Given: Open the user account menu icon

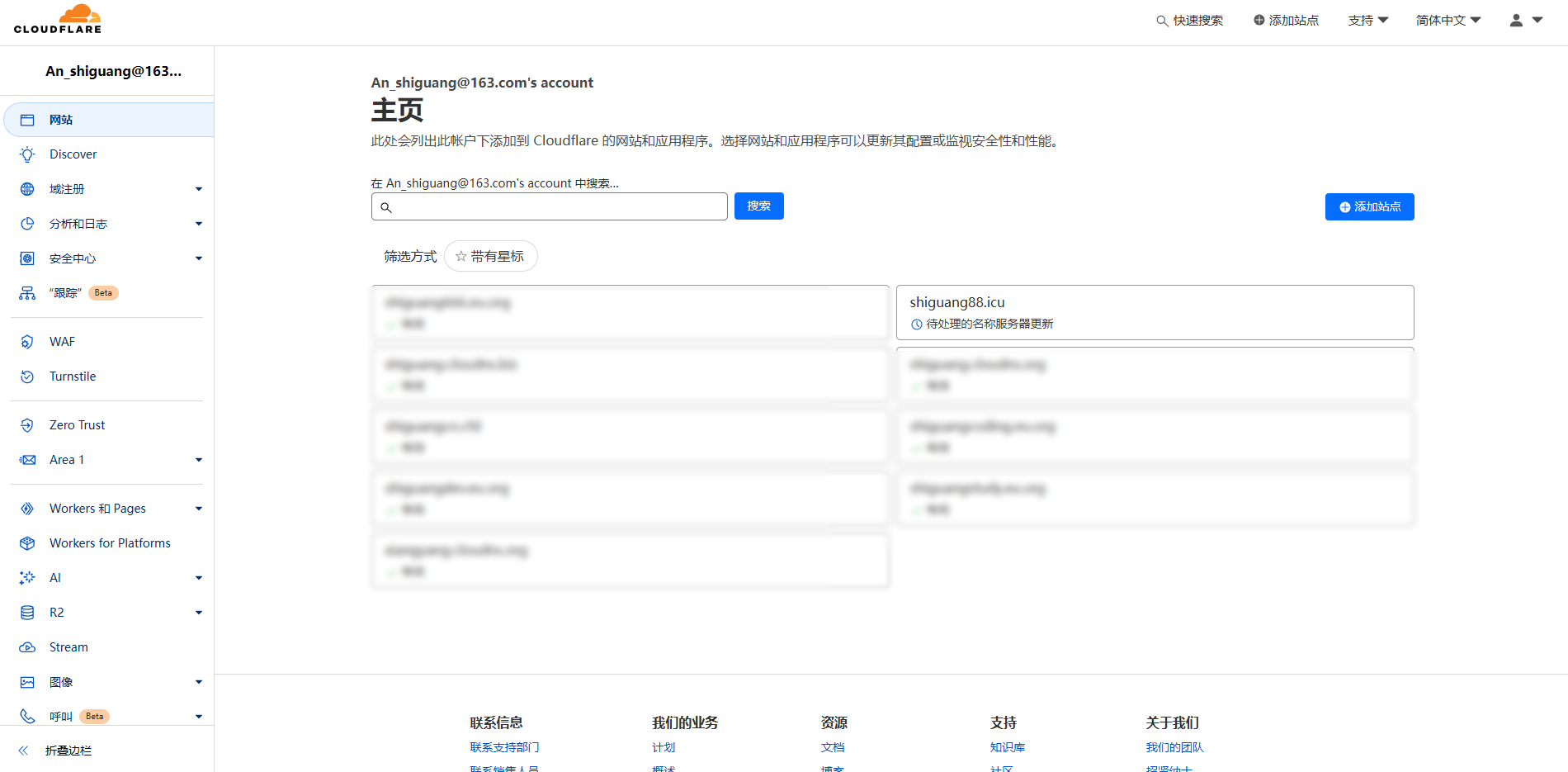Looking at the screenshot, I should 1526,21.
